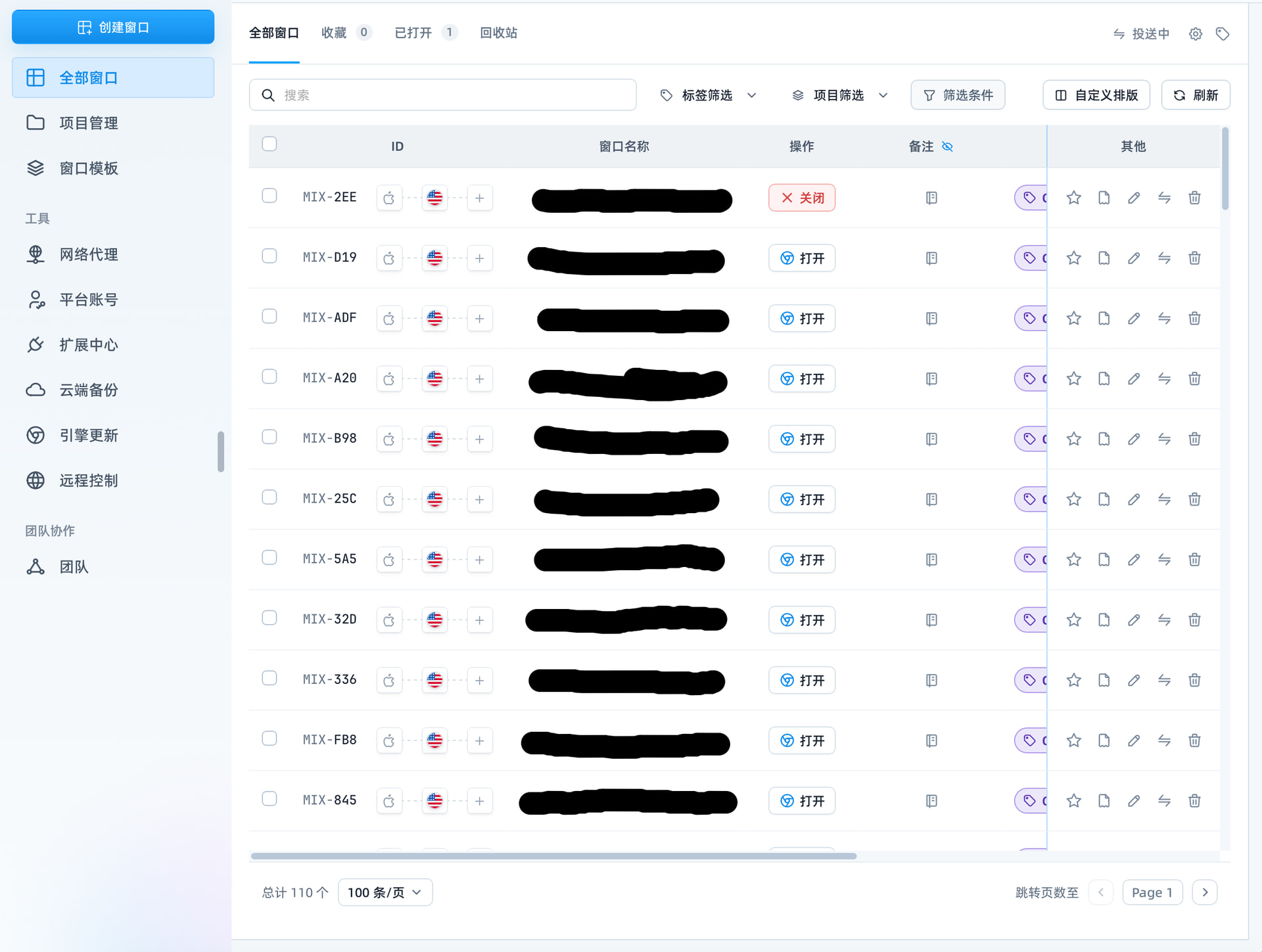
Task: Open the MIX-D19 window via 打开 button
Action: 802,258
